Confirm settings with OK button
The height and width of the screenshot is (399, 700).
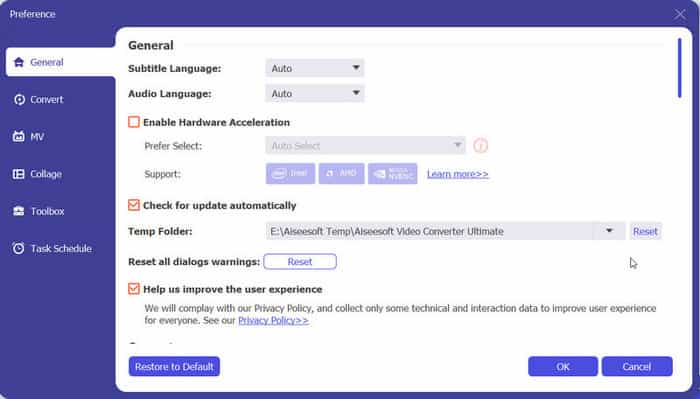[x=562, y=366]
